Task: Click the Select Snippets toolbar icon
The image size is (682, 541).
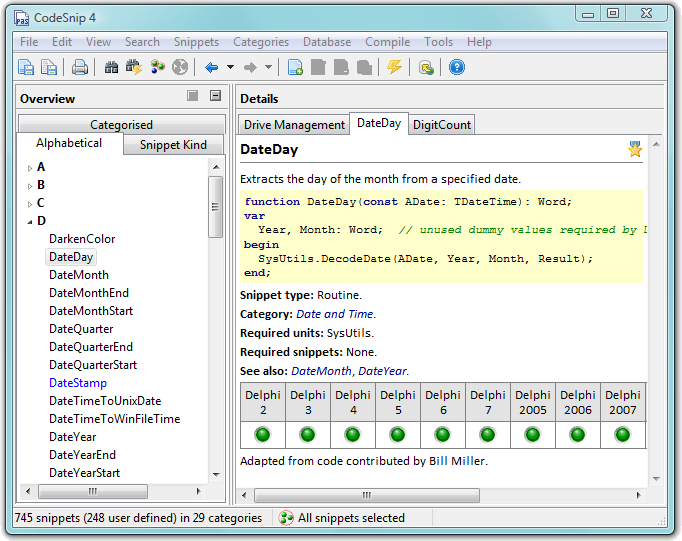Action: coord(158,68)
